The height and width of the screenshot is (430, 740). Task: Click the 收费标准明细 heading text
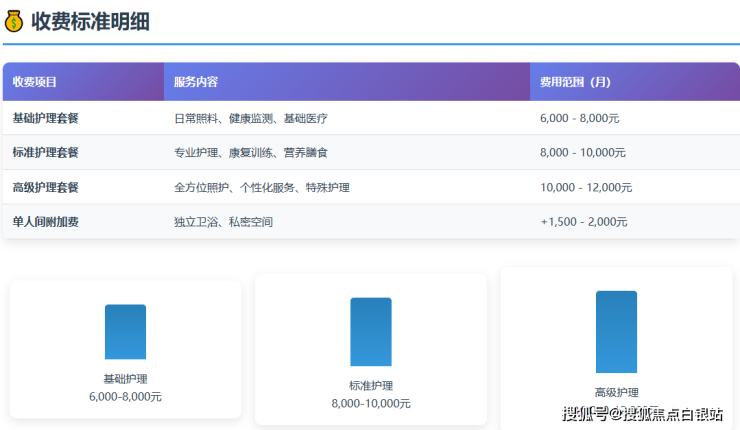90,21
